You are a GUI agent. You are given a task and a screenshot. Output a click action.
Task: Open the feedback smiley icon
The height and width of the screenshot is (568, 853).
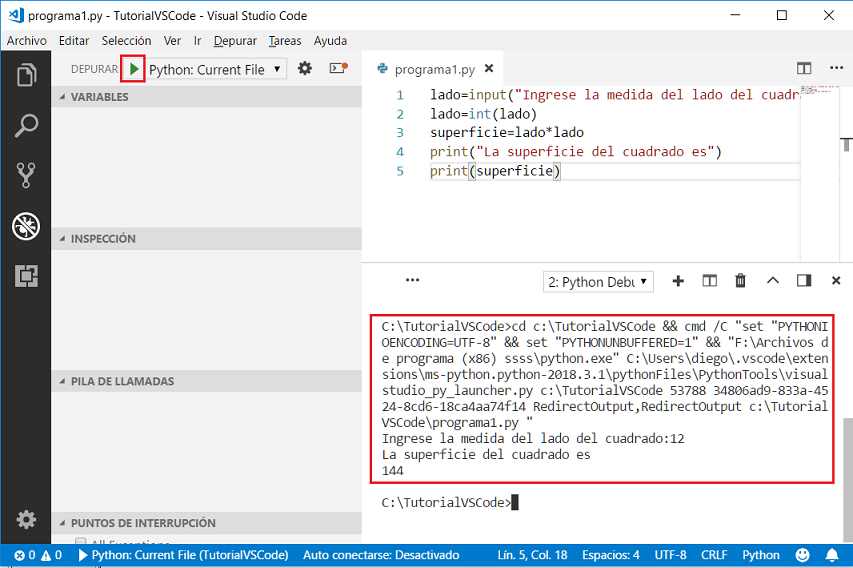point(802,555)
